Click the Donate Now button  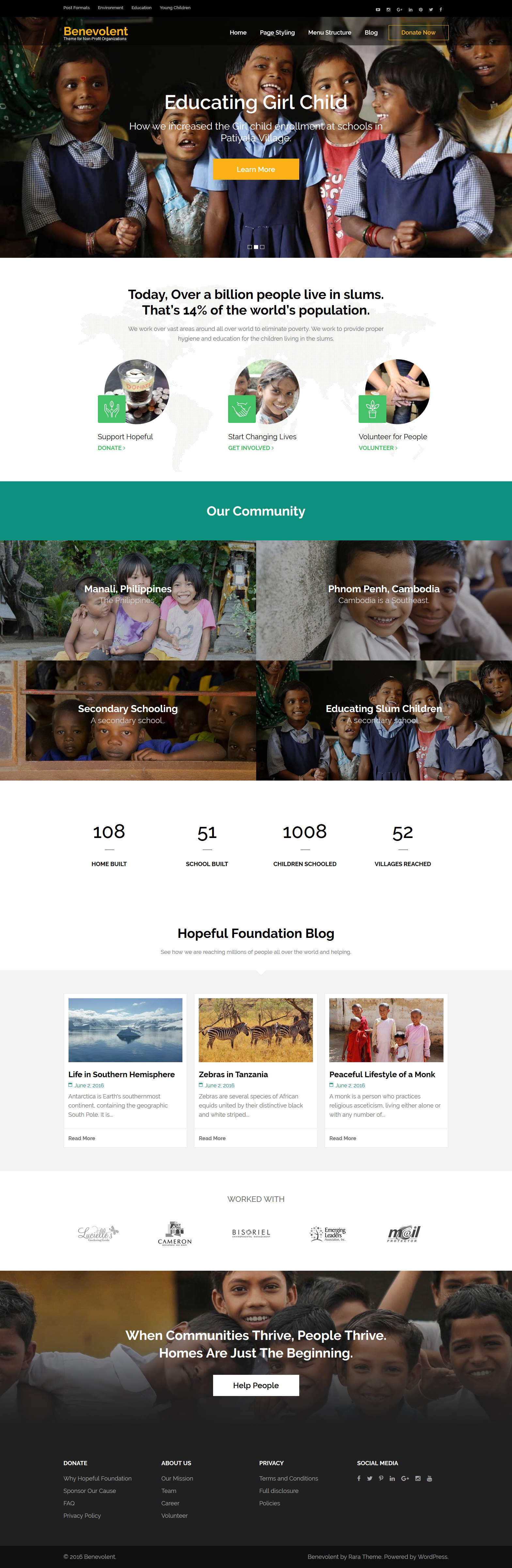pos(418,32)
